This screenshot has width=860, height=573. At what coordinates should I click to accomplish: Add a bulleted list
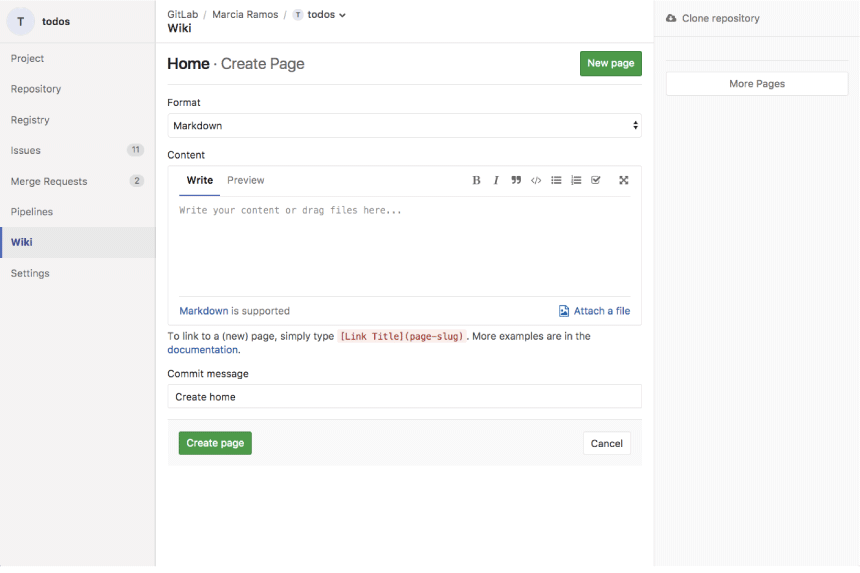tap(556, 180)
